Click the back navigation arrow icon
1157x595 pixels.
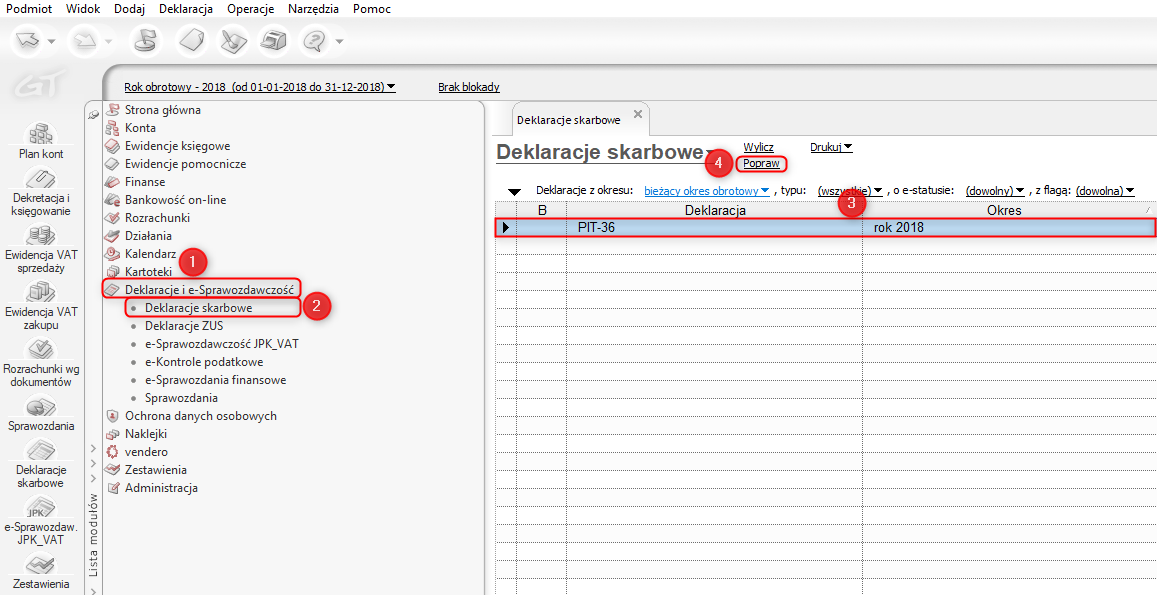click(x=28, y=41)
